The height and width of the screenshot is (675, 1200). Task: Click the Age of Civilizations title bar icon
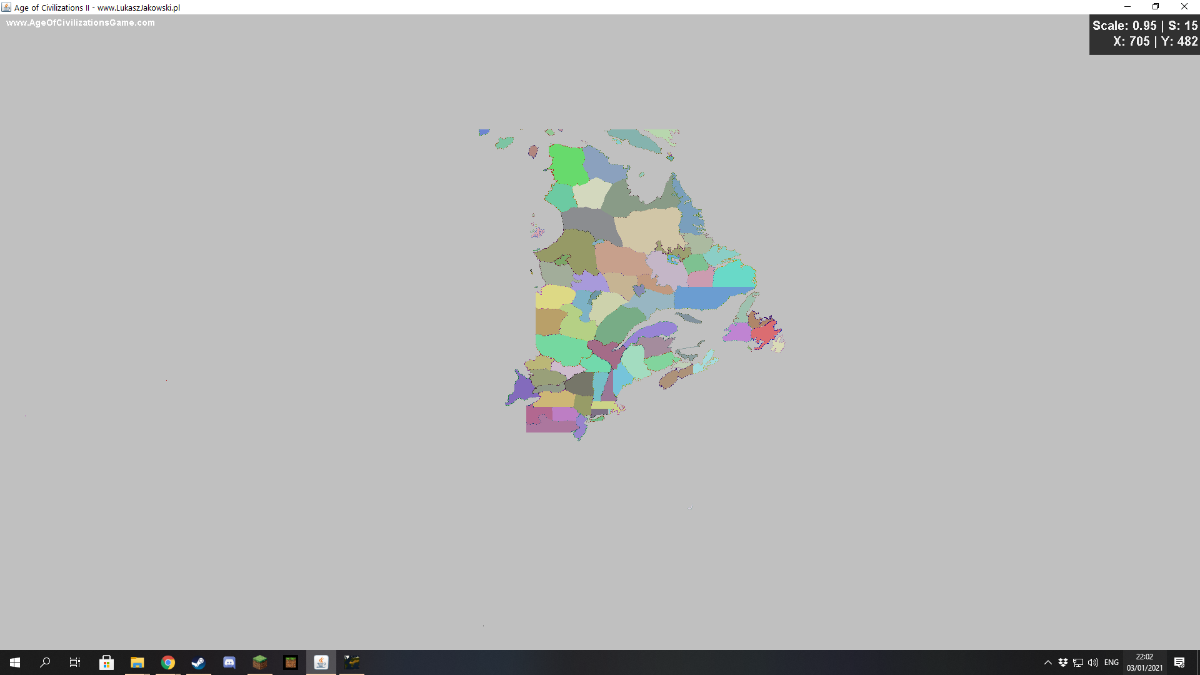(x=6, y=7)
